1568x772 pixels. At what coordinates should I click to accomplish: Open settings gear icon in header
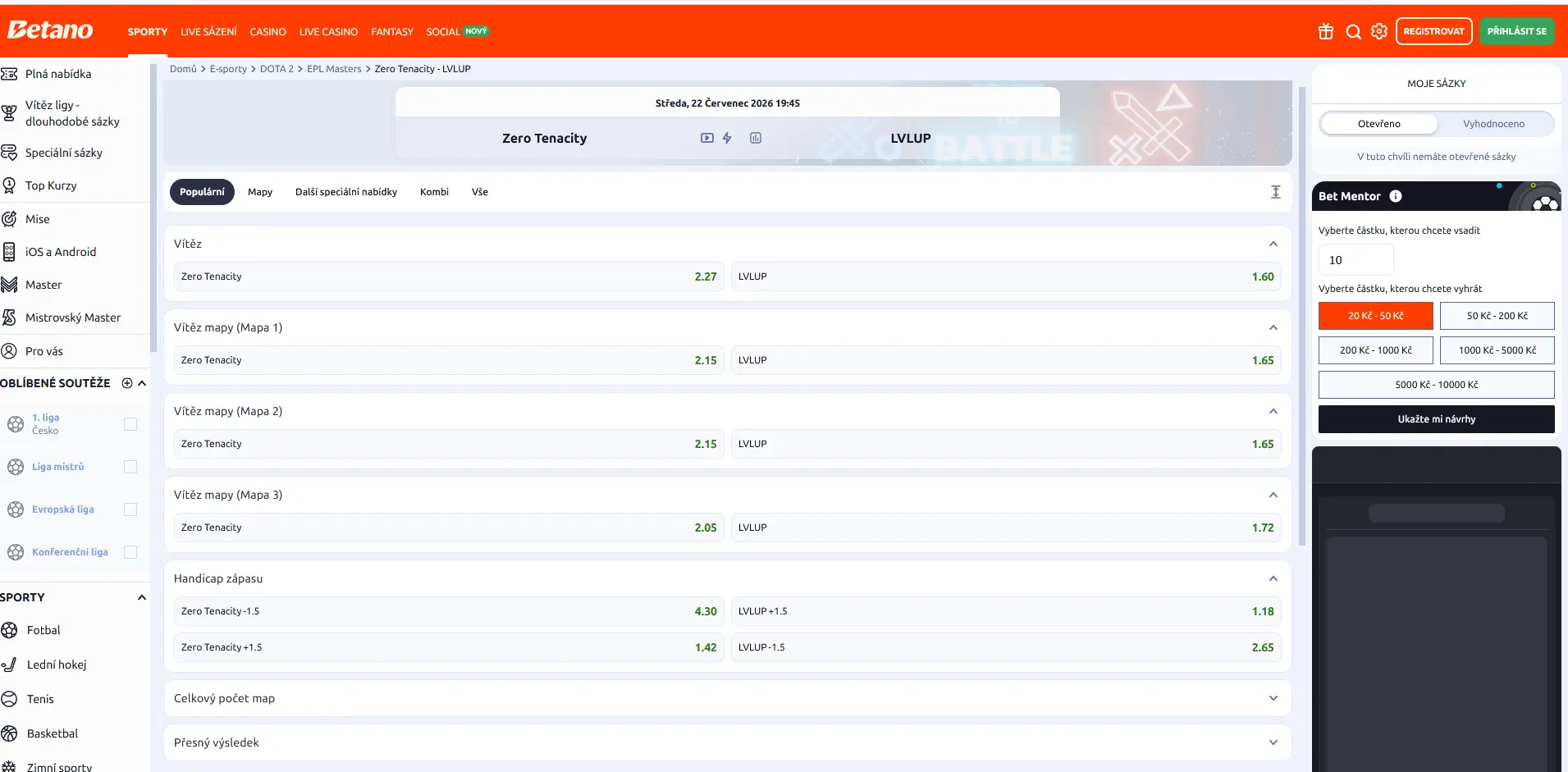pyautogui.click(x=1379, y=31)
